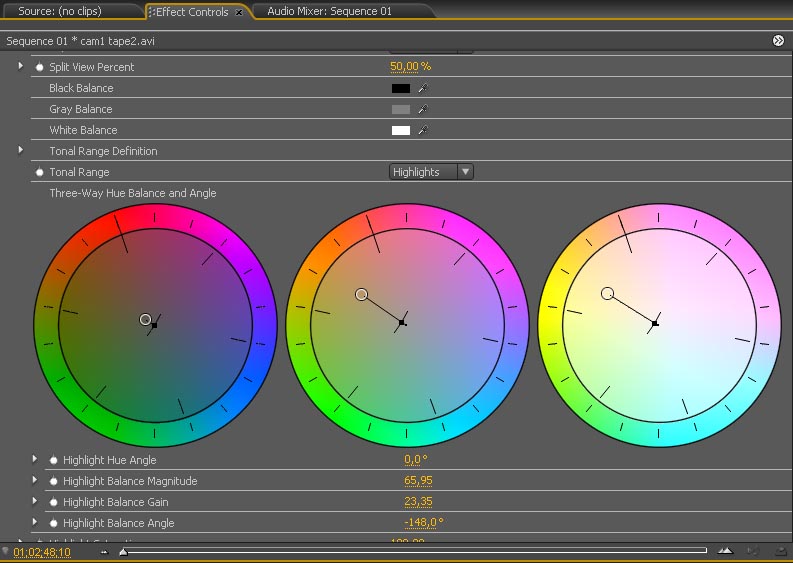Switch to Audio Mixer: Sequence 01 tab

[x=329, y=12]
